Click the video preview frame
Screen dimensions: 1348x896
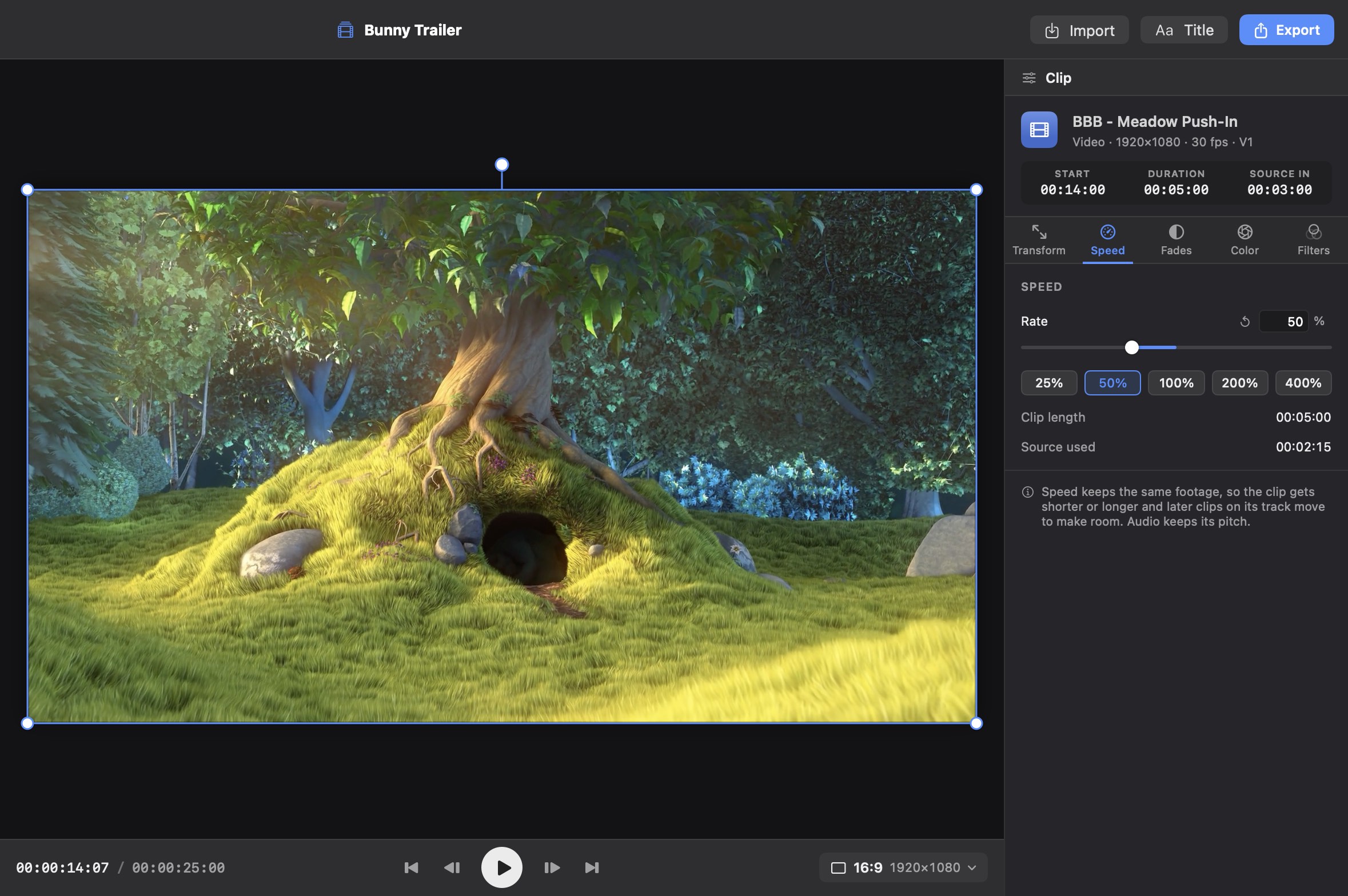point(501,457)
